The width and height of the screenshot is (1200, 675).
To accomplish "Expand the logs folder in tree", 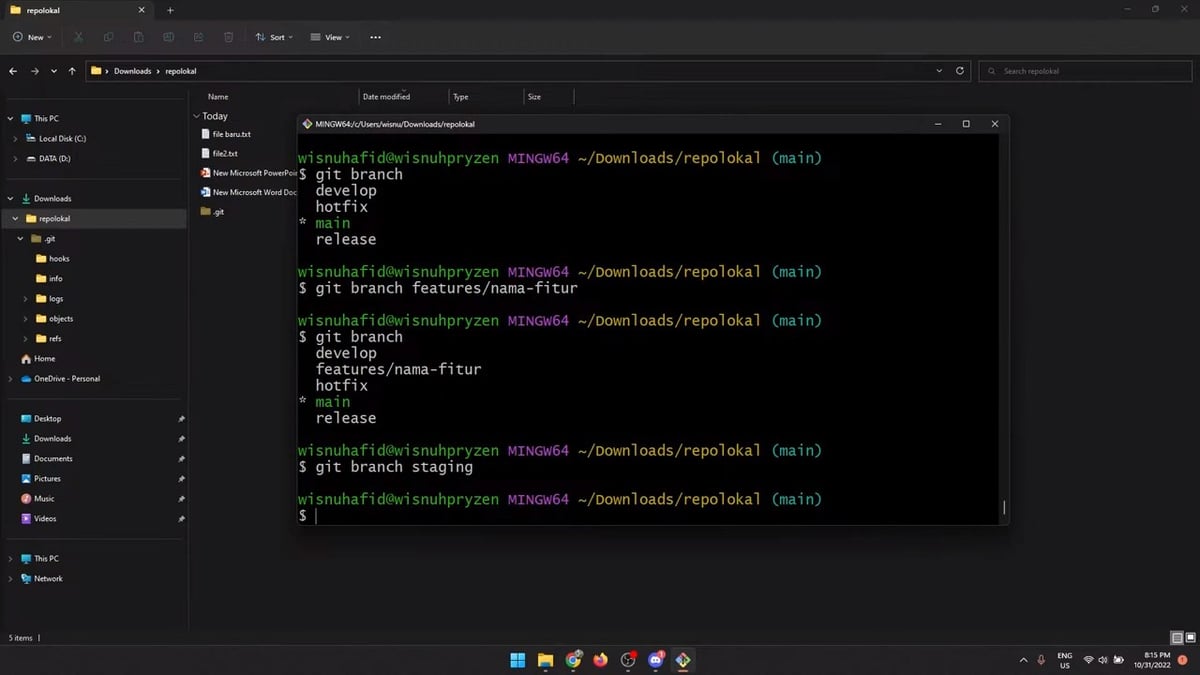I will coord(26,299).
